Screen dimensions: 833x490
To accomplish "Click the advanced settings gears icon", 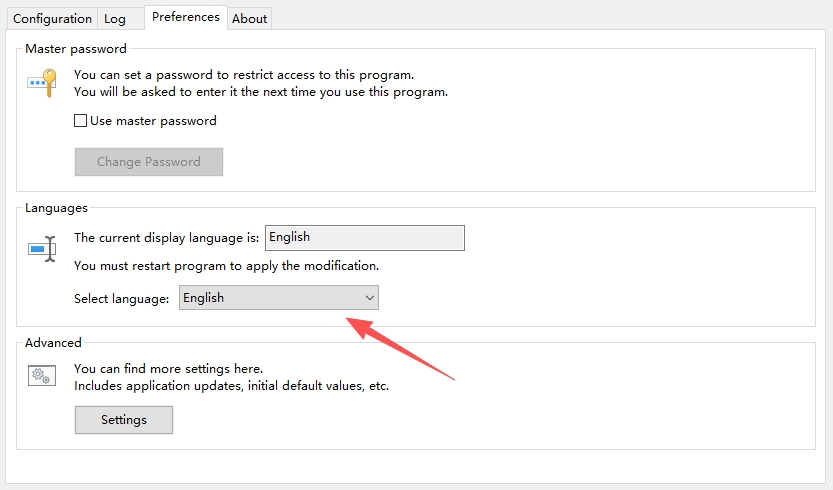I will tap(42, 375).
